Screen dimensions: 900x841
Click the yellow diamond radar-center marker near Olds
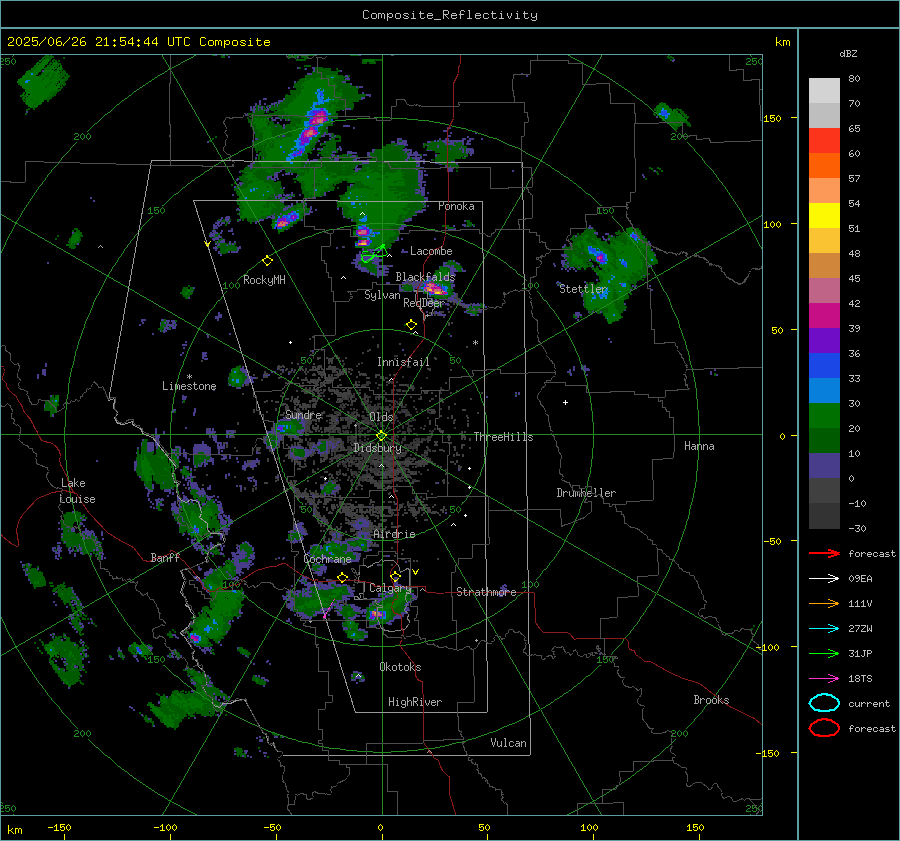382,436
